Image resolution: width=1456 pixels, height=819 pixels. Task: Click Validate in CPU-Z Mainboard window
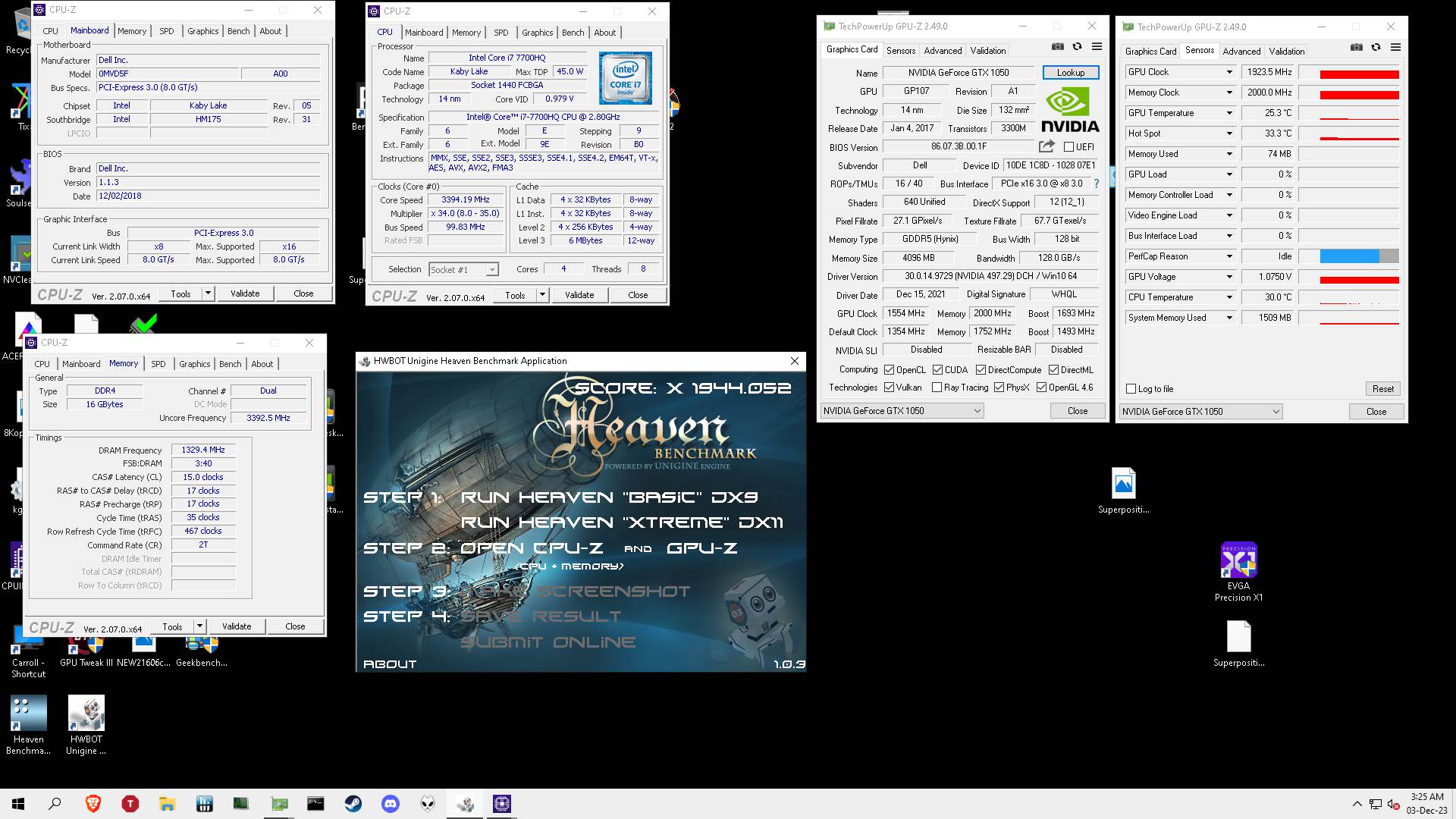(245, 293)
